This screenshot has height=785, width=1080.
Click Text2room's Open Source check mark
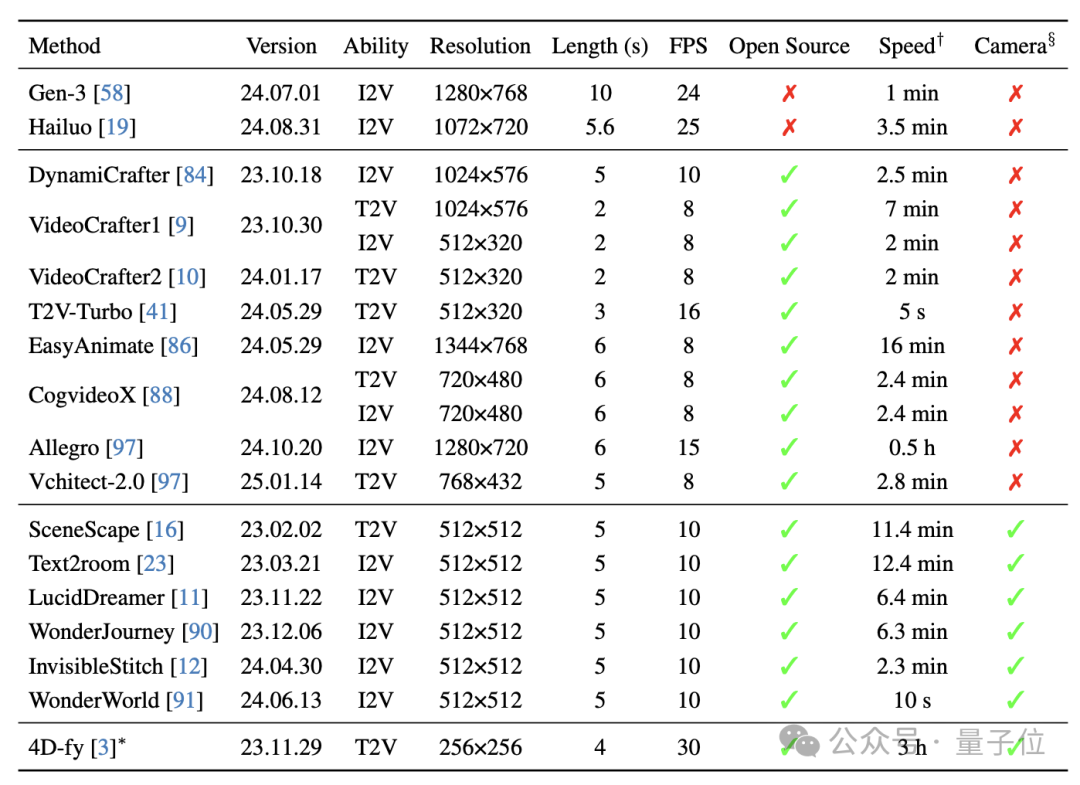(789, 563)
